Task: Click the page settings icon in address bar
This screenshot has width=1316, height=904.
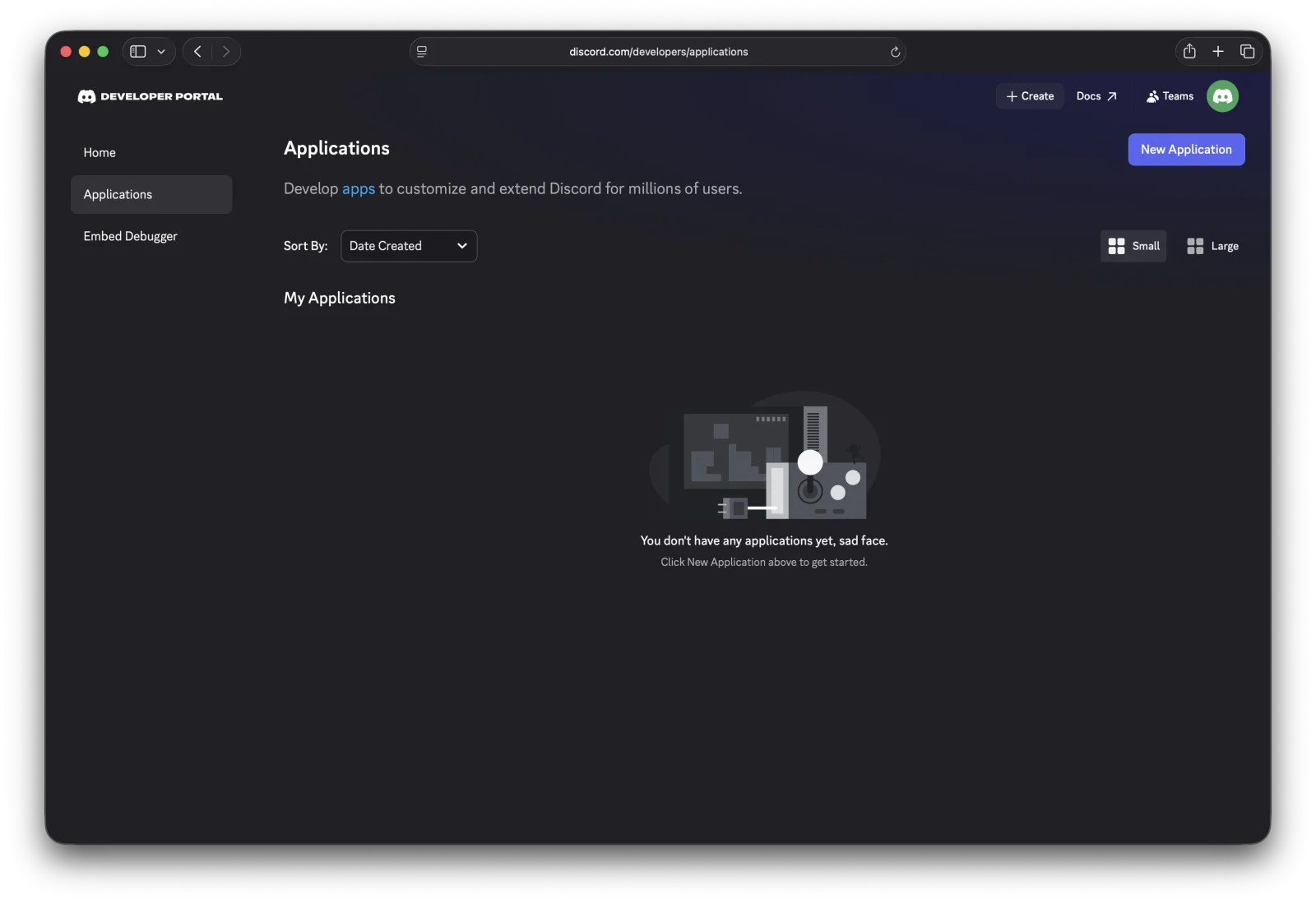Action: click(422, 52)
